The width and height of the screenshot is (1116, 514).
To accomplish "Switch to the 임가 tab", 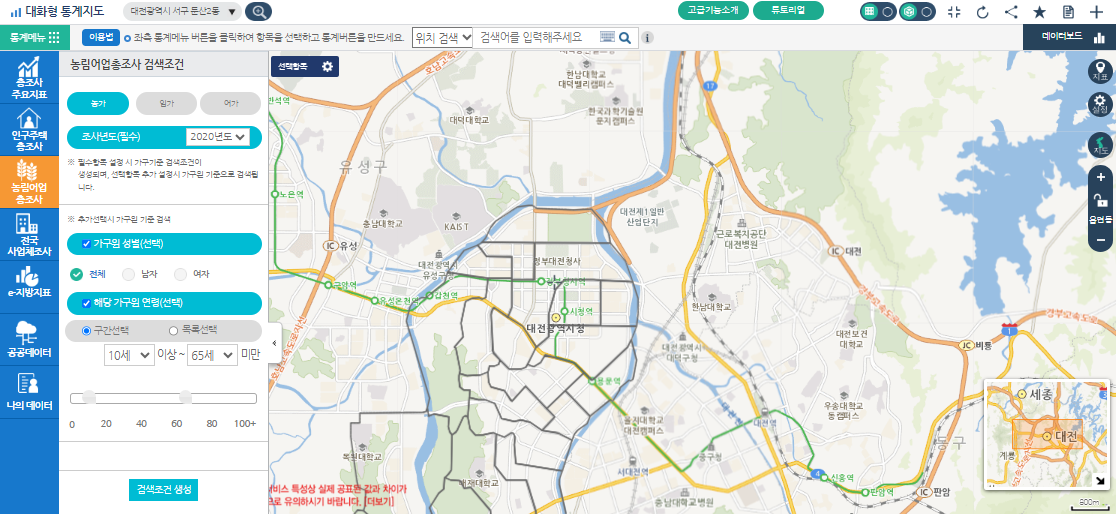I will click(x=164, y=103).
